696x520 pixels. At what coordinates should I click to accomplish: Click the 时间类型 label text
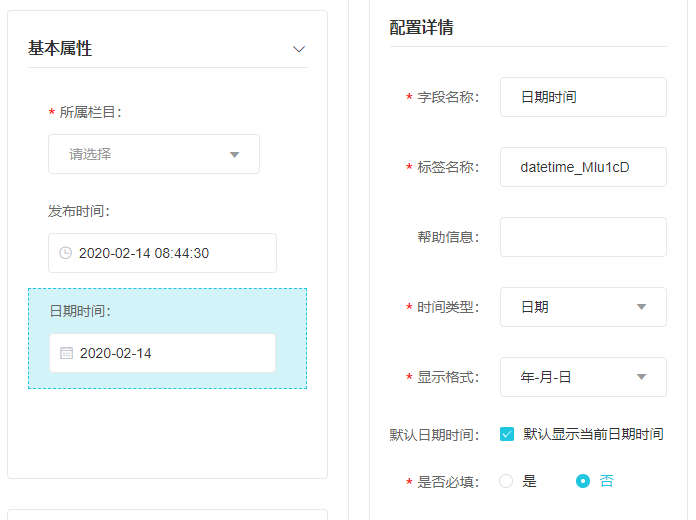pos(448,307)
